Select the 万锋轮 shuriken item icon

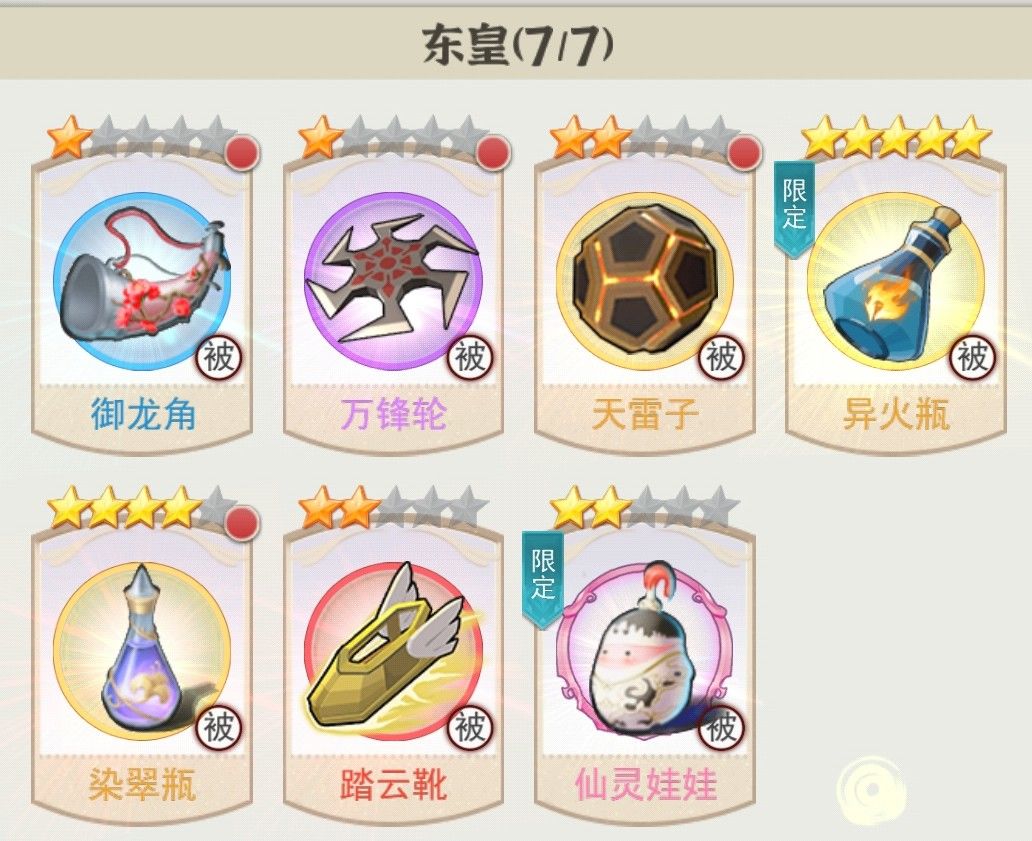(x=394, y=282)
